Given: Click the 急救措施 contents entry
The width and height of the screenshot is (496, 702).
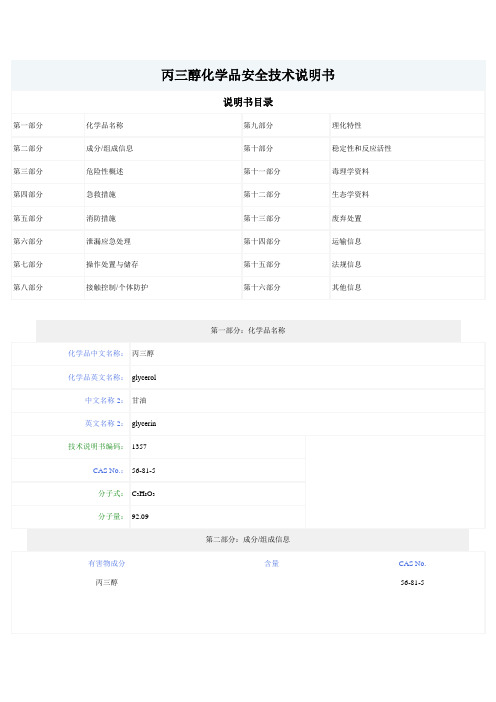Looking at the screenshot, I should pos(101,194).
